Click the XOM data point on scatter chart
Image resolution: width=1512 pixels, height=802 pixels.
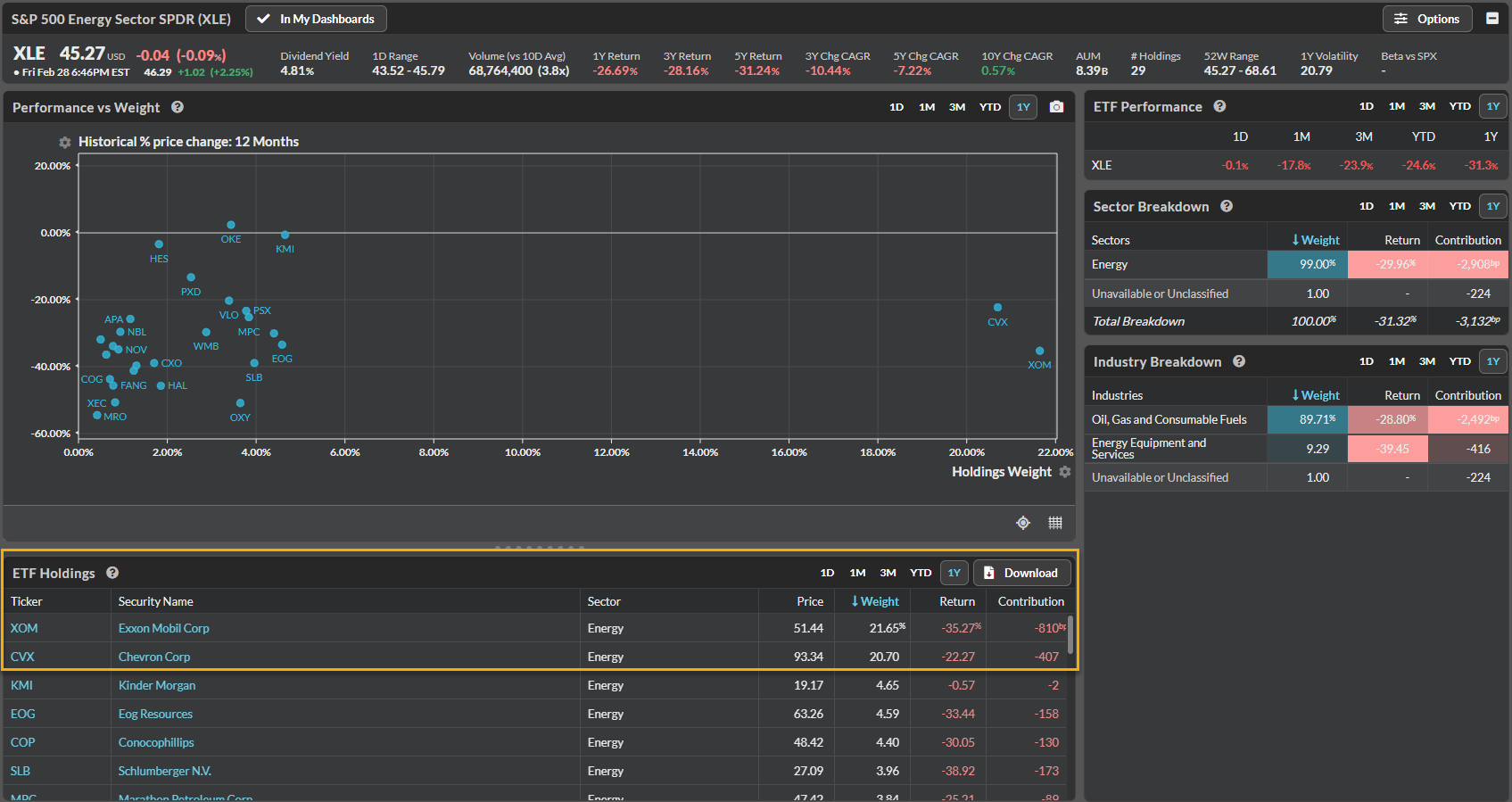click(x=1039, y=351)
